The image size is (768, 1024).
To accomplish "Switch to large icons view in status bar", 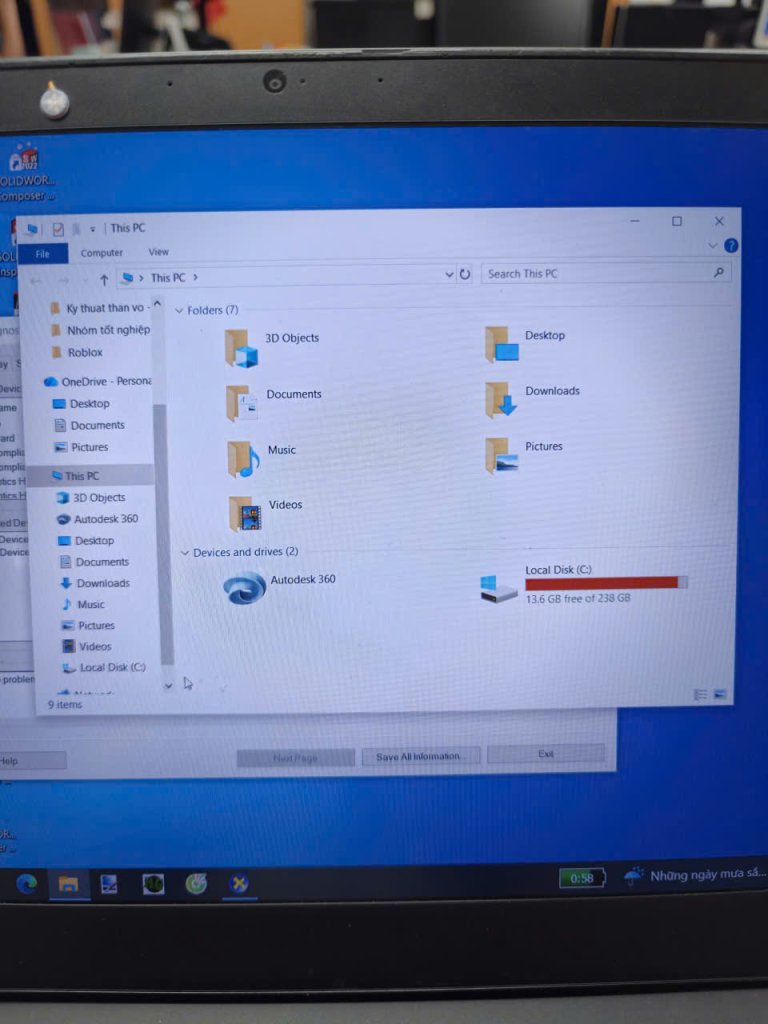I will (720, 694).
